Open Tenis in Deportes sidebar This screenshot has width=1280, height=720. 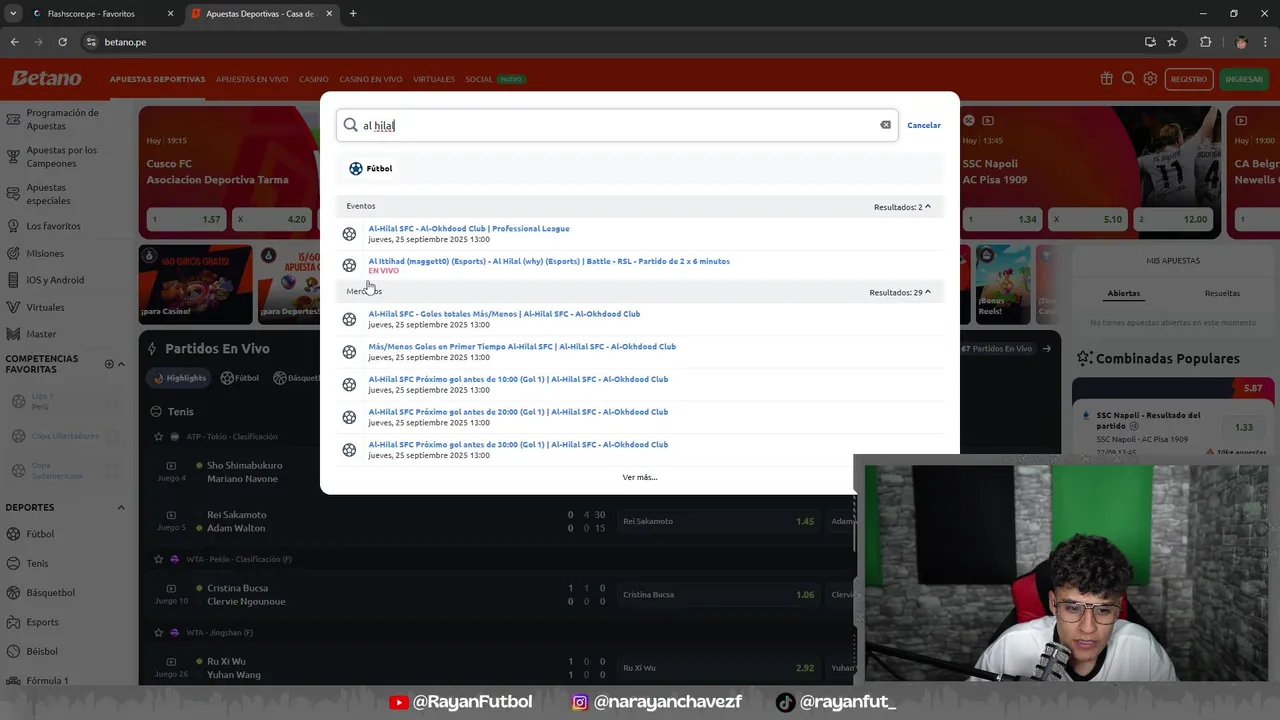coord(37,563)
